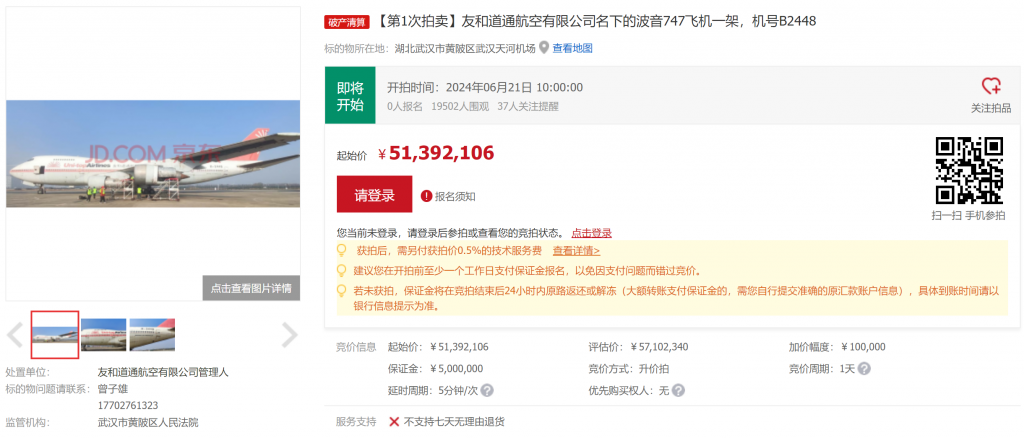This screenshot has height=438, width=1024.
Task: Click 扫一扫 手机参拍 caption
Action: pyautogui.click(x=968, y=215)
